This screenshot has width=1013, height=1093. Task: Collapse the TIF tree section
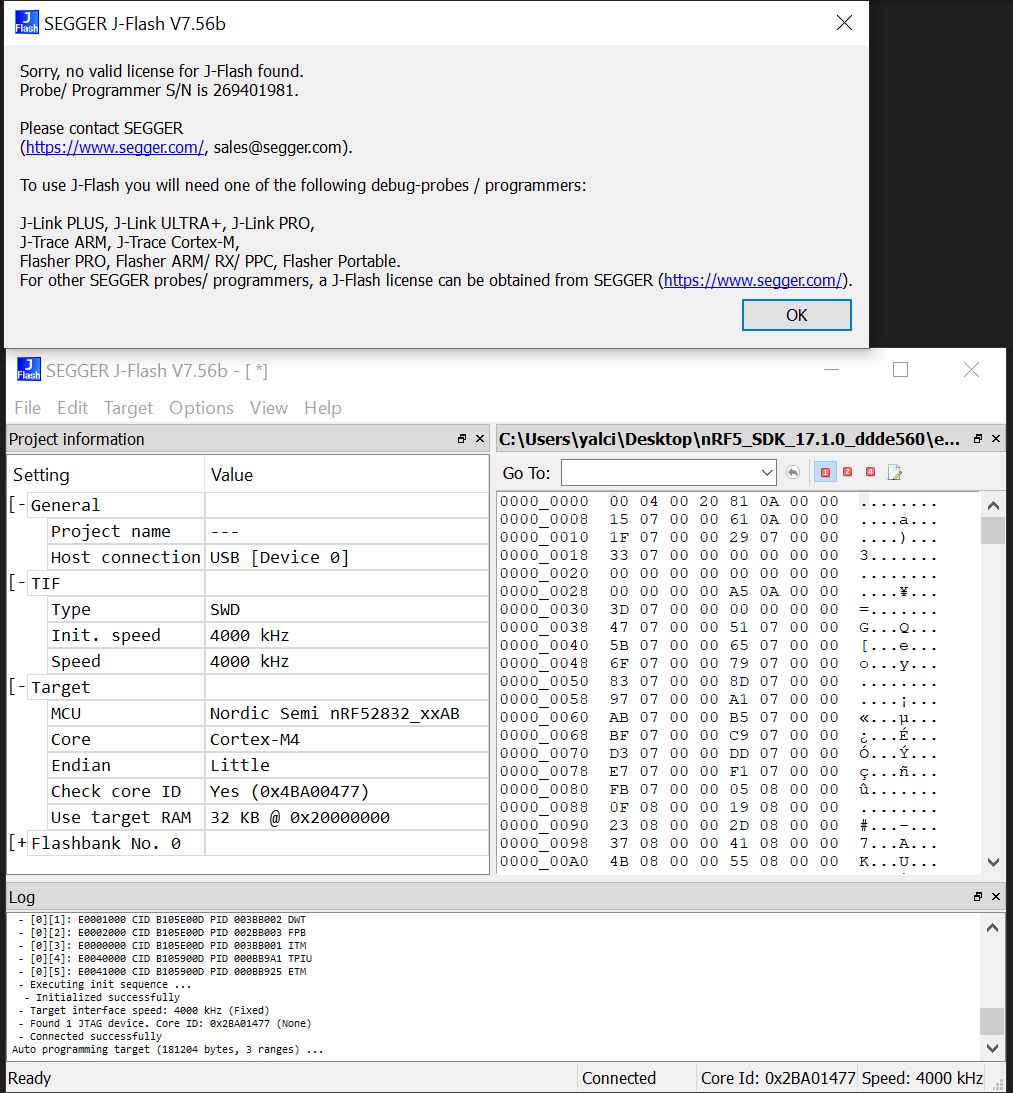[18, 583]
